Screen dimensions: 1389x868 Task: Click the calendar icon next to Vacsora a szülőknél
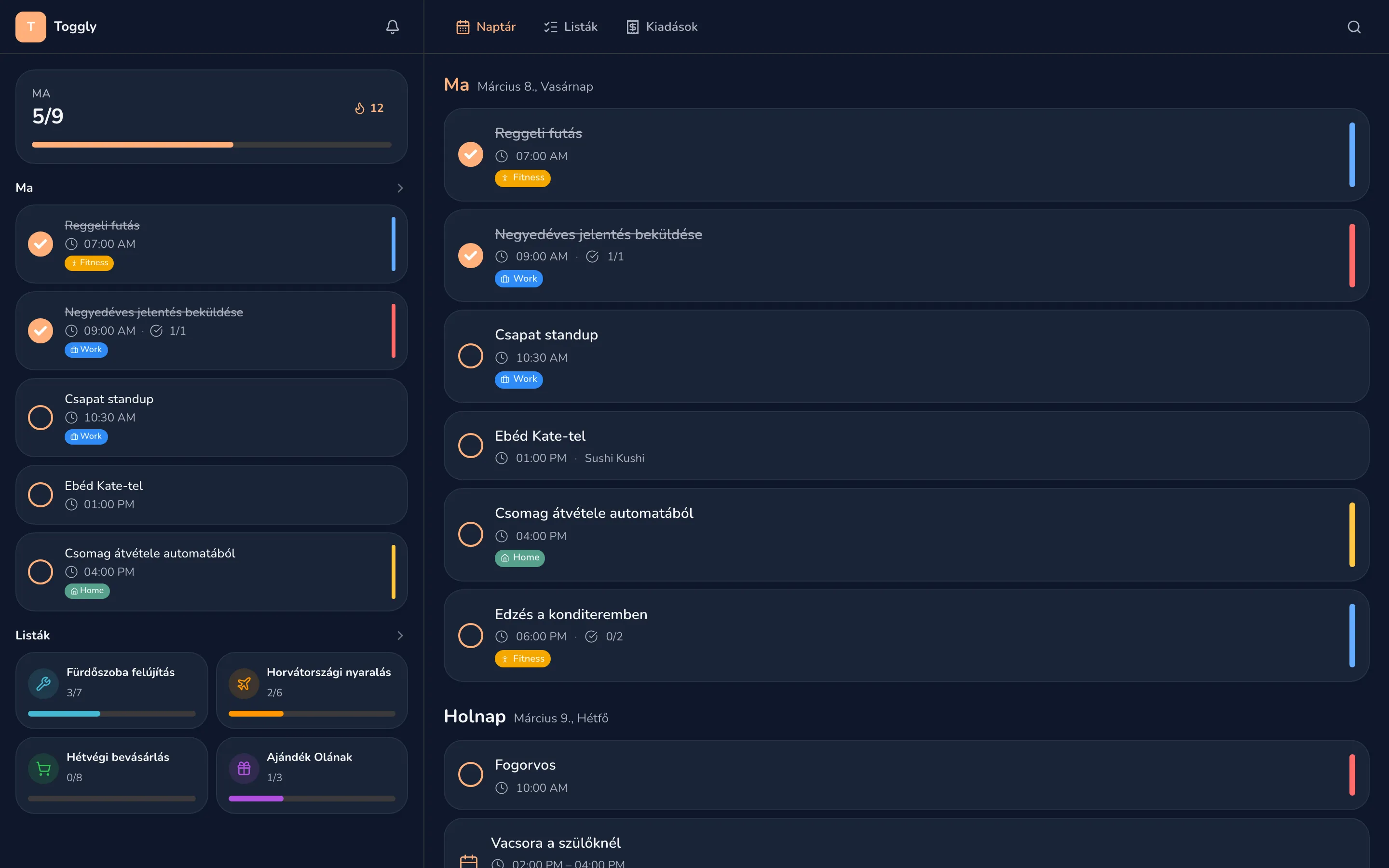(469, 861)
